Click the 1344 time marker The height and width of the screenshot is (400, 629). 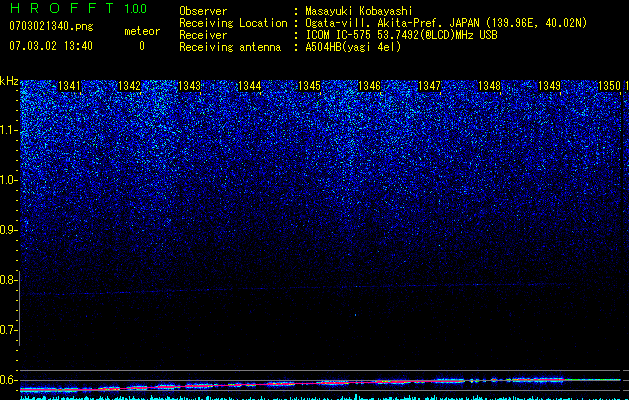click(x=250, y=86)
